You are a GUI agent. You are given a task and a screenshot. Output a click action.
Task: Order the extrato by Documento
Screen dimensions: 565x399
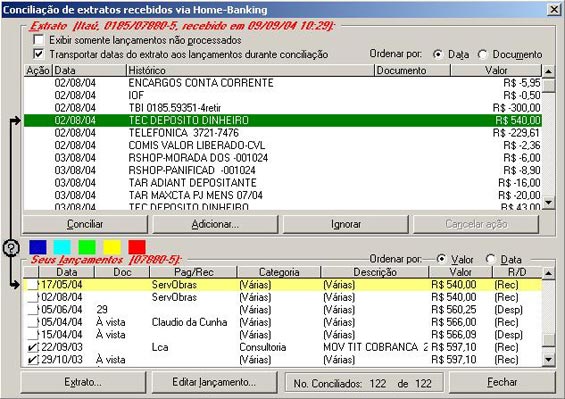(482, 54)
